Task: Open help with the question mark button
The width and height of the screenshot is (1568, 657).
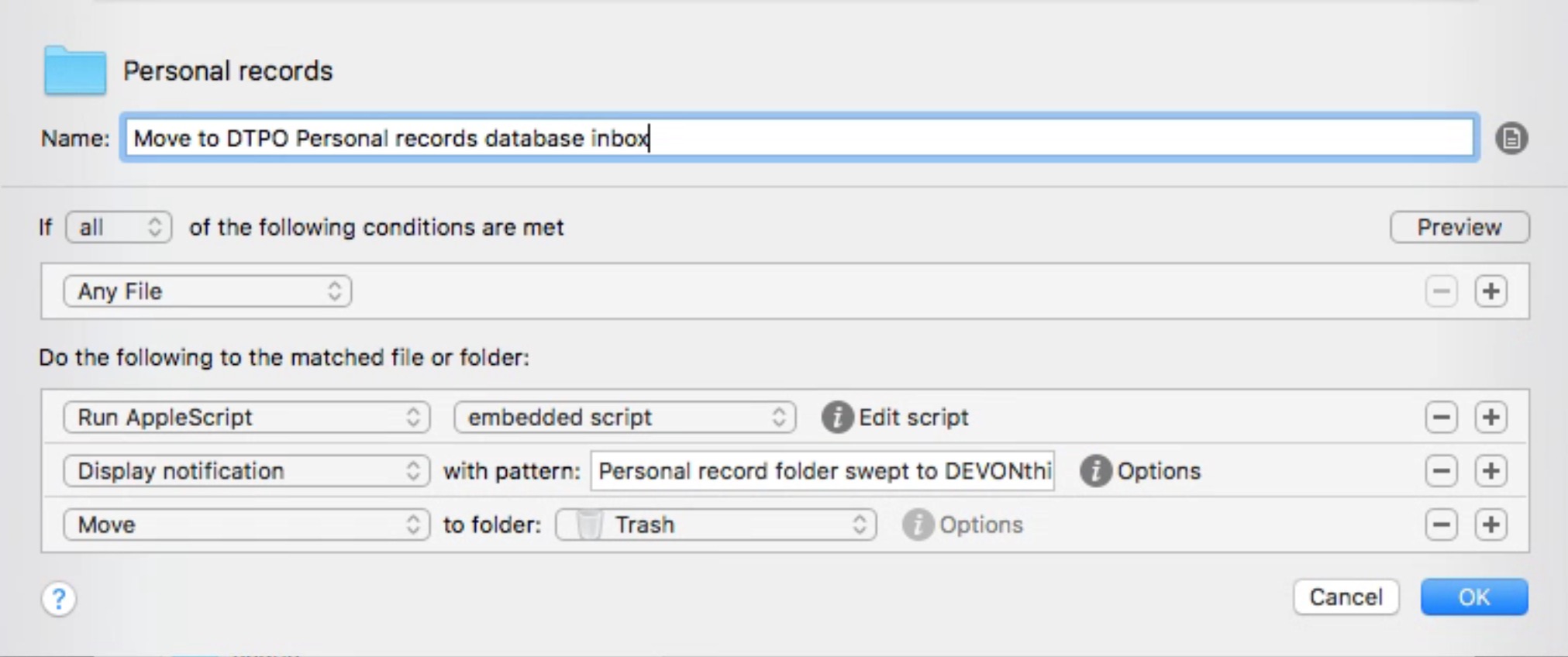Action: pos(59,598)
